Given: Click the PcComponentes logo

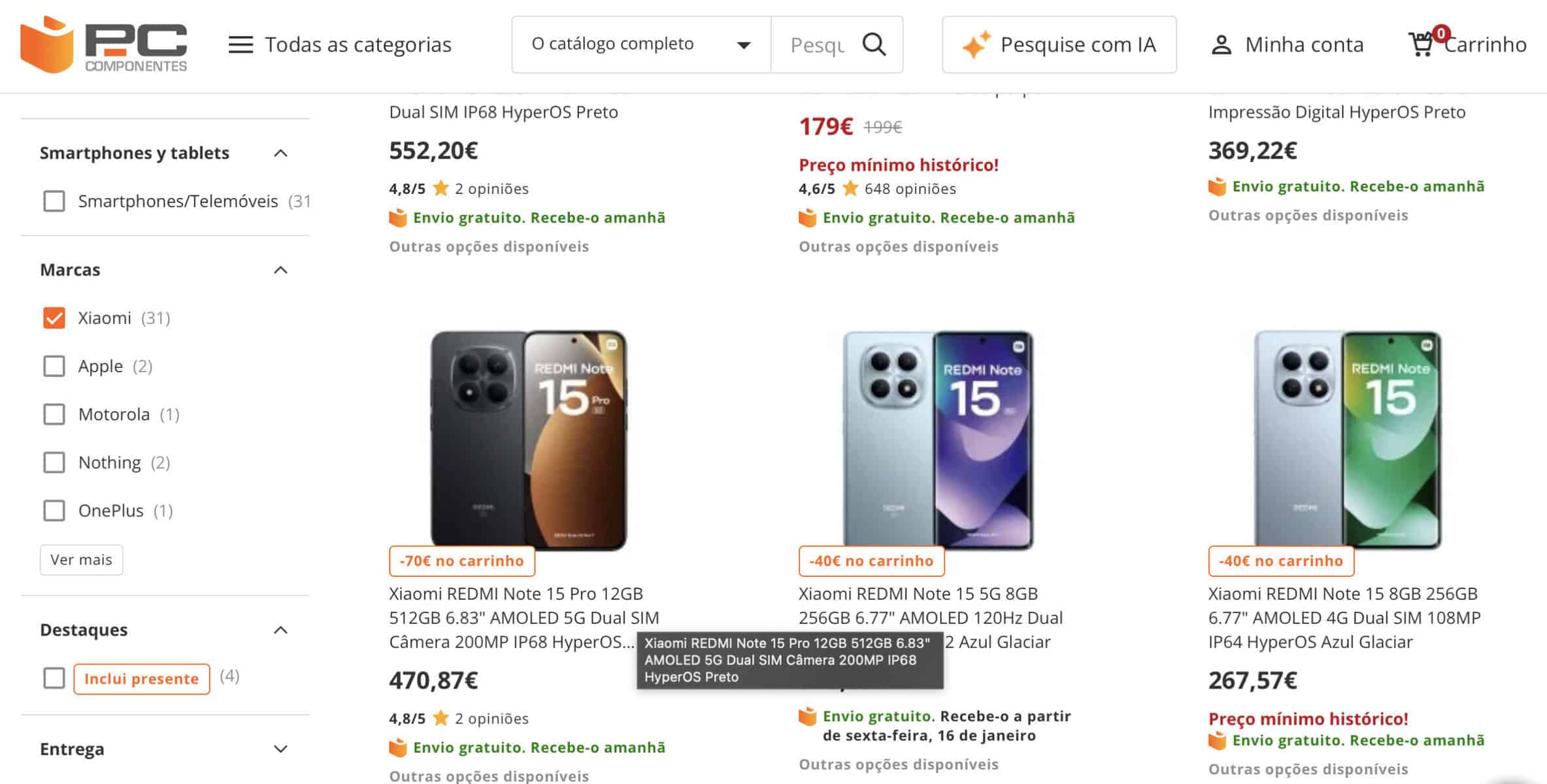Looking at the screenshot, I should pyautogui.click(x=103, y=44).
